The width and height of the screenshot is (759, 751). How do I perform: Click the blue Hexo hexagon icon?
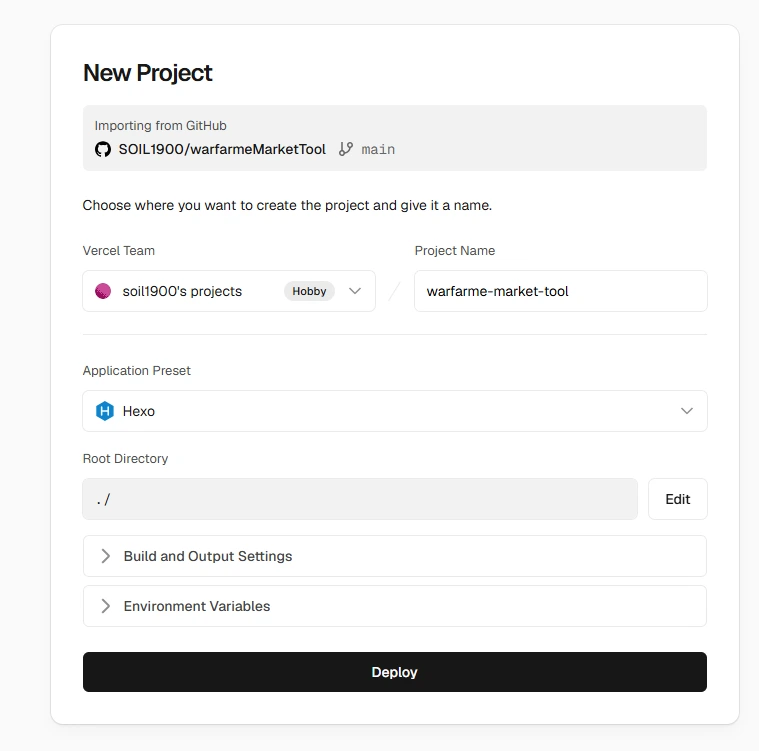click(x=105, y=411)
